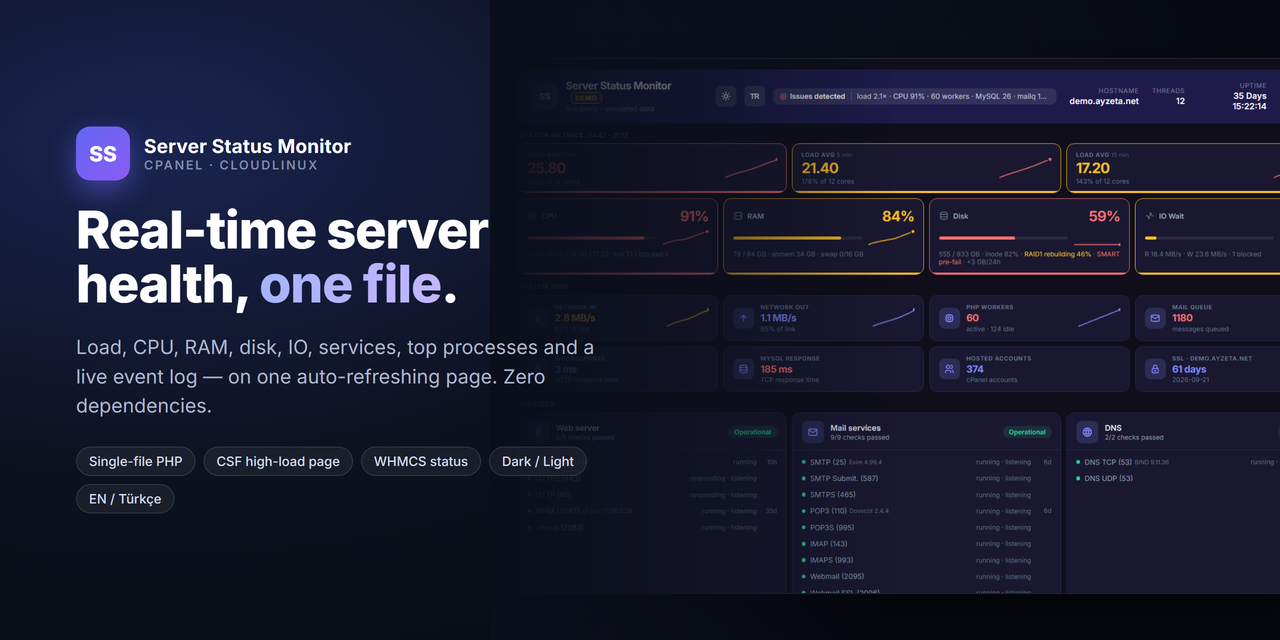Click the Mail services envelope icon
Screen dimensions: 1280x640
[813, 432]
